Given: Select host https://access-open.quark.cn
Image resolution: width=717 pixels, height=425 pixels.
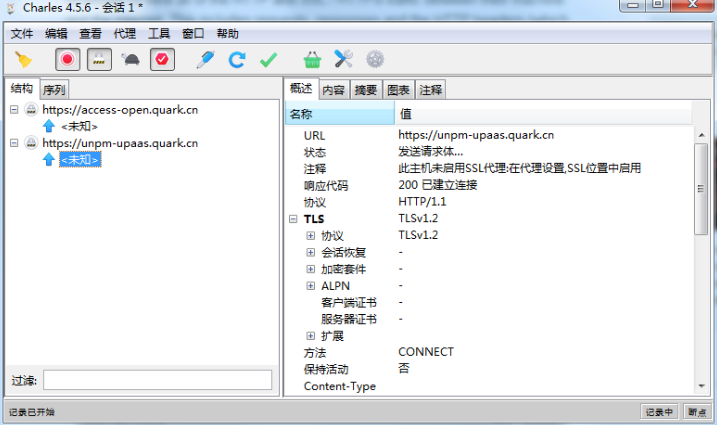Looking at the screenshot, I should coord(120,110).
